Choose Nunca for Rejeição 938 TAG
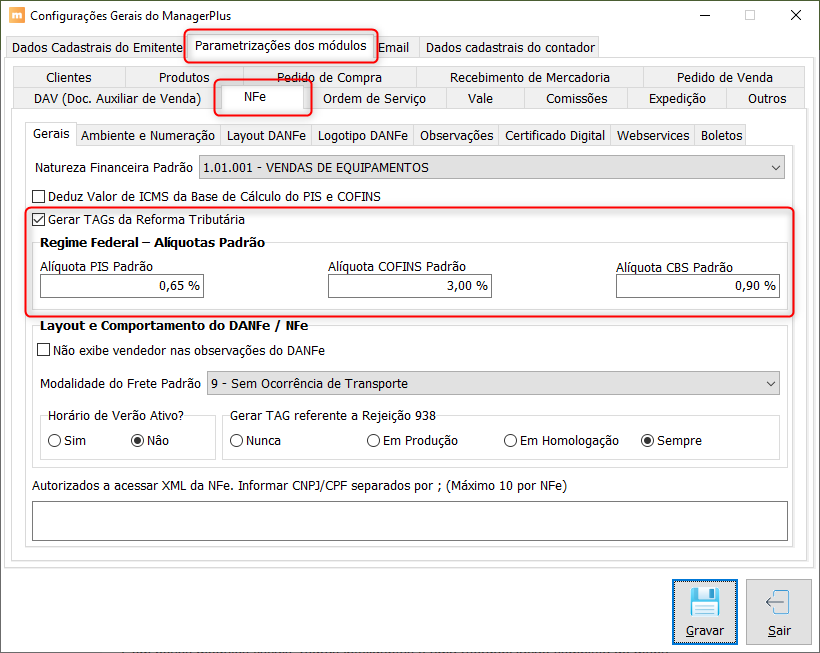The width and height of the screenshot is (820, 653). coord(237,441)
